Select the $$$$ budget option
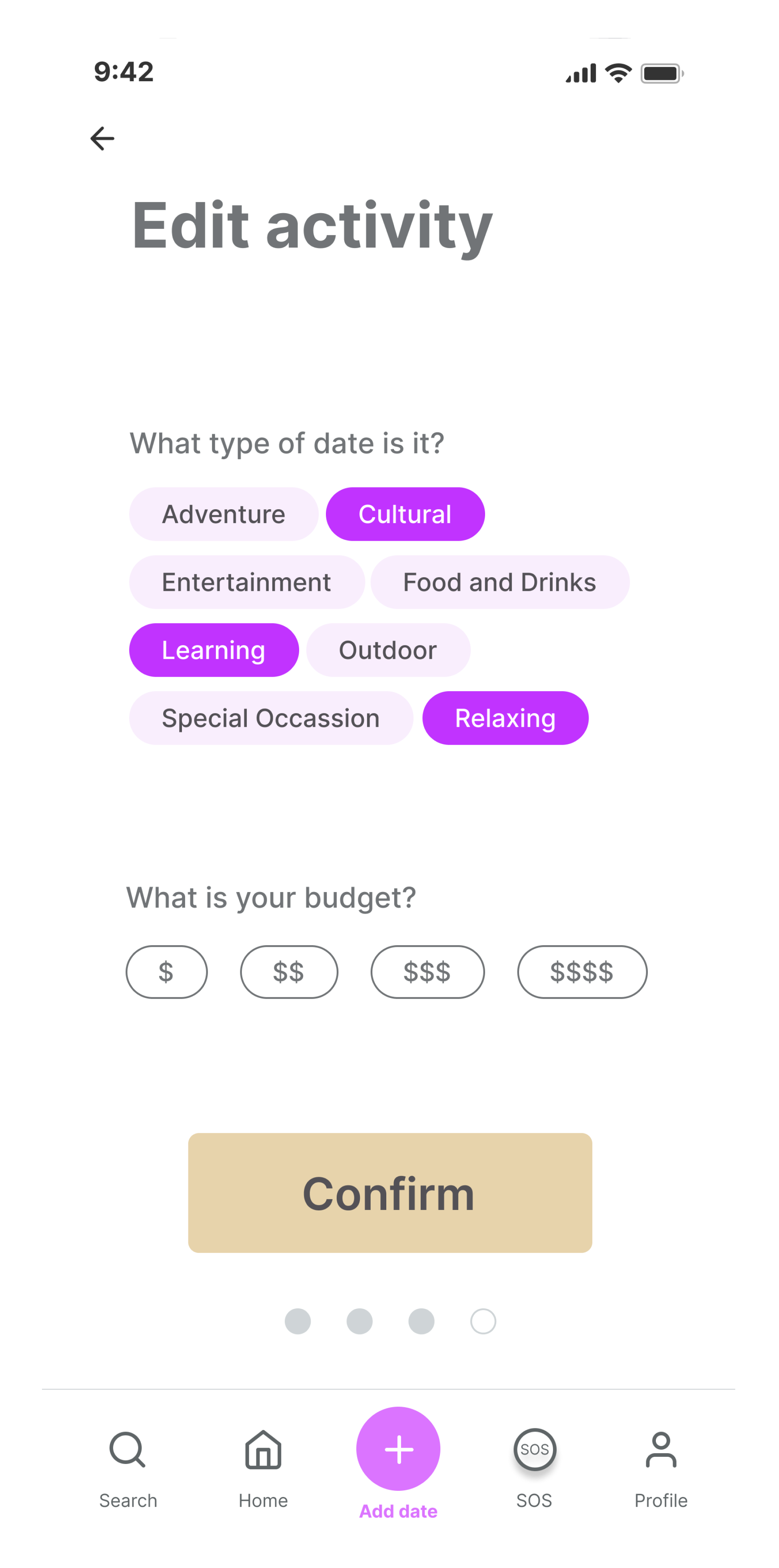This screenshot has height=1568, width=779. click(x=582, y=971)
